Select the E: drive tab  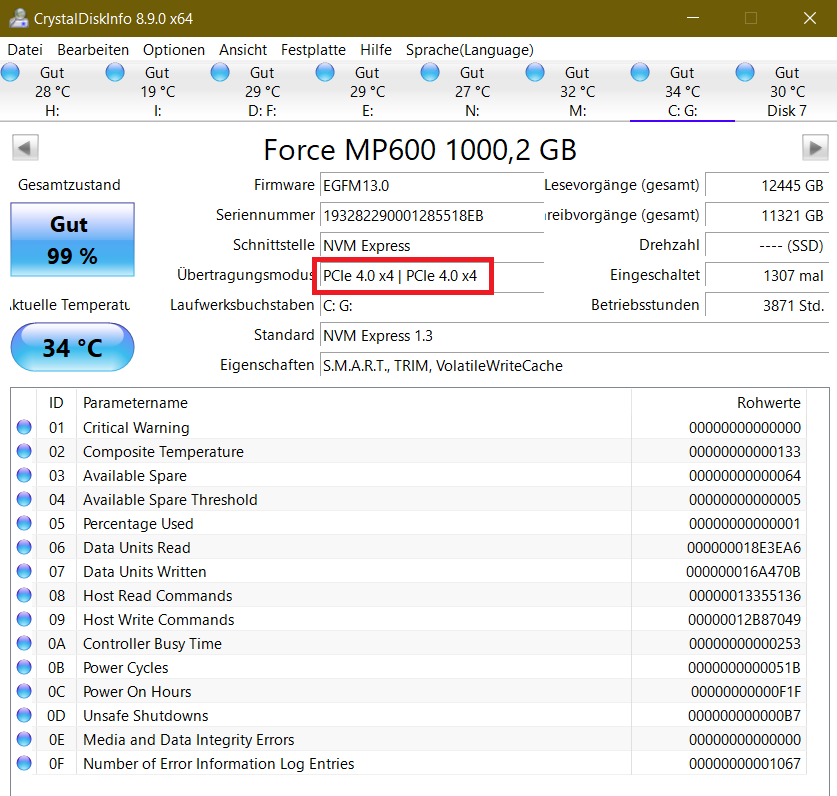pyautogui.click(x=367, y=91)
